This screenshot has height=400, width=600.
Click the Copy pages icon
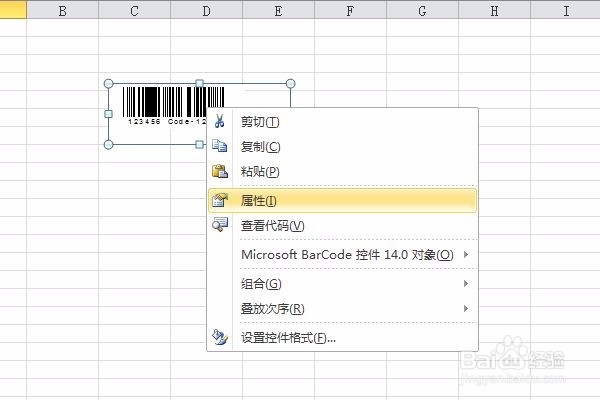click(x=220, y=146)
